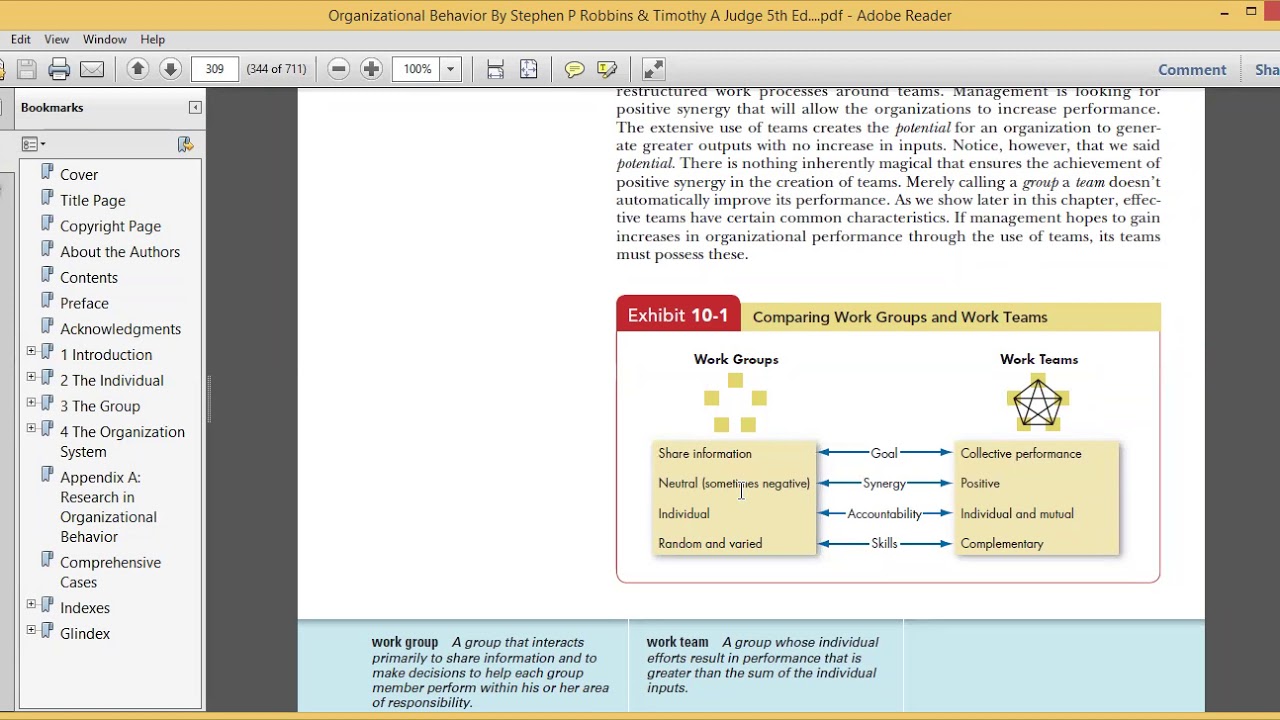1280x720 pixels.
Task: Expand the 2 The Individual bookmark
Action: (31, 377)
